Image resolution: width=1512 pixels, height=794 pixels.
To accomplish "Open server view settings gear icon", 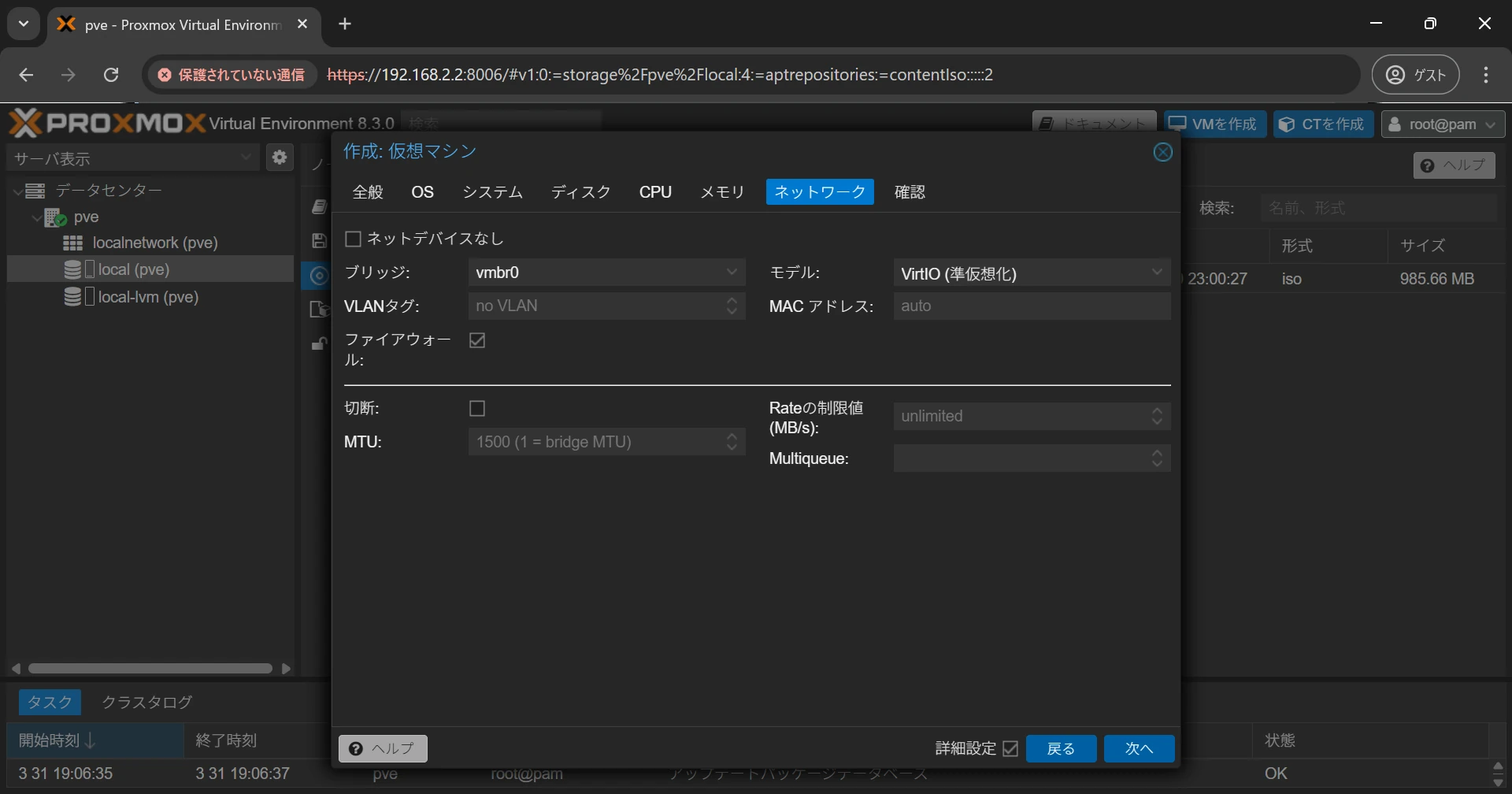I will tap(279, 158).
